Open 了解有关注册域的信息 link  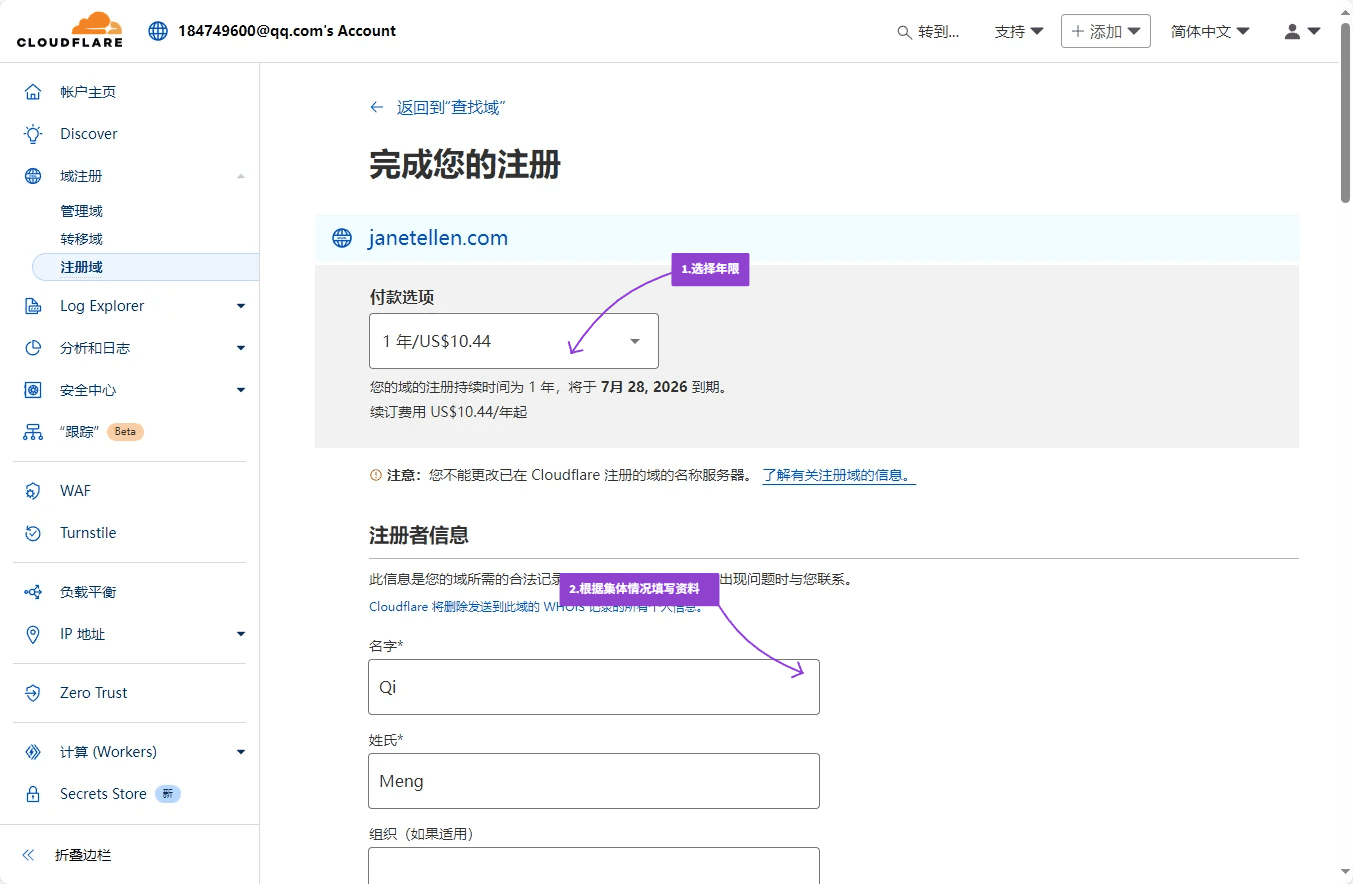click(838, 475)
